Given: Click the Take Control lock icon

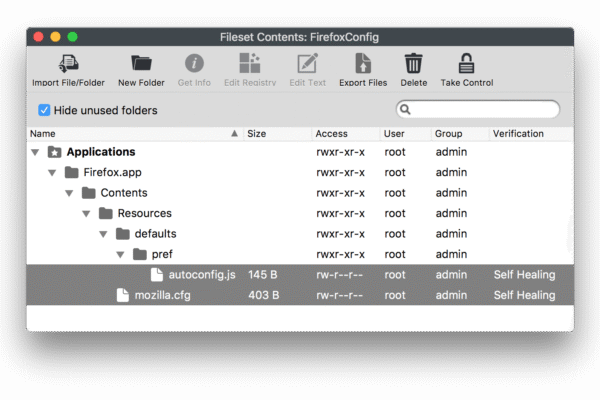Looking at the screenshot, I should [x=466, y=64].
